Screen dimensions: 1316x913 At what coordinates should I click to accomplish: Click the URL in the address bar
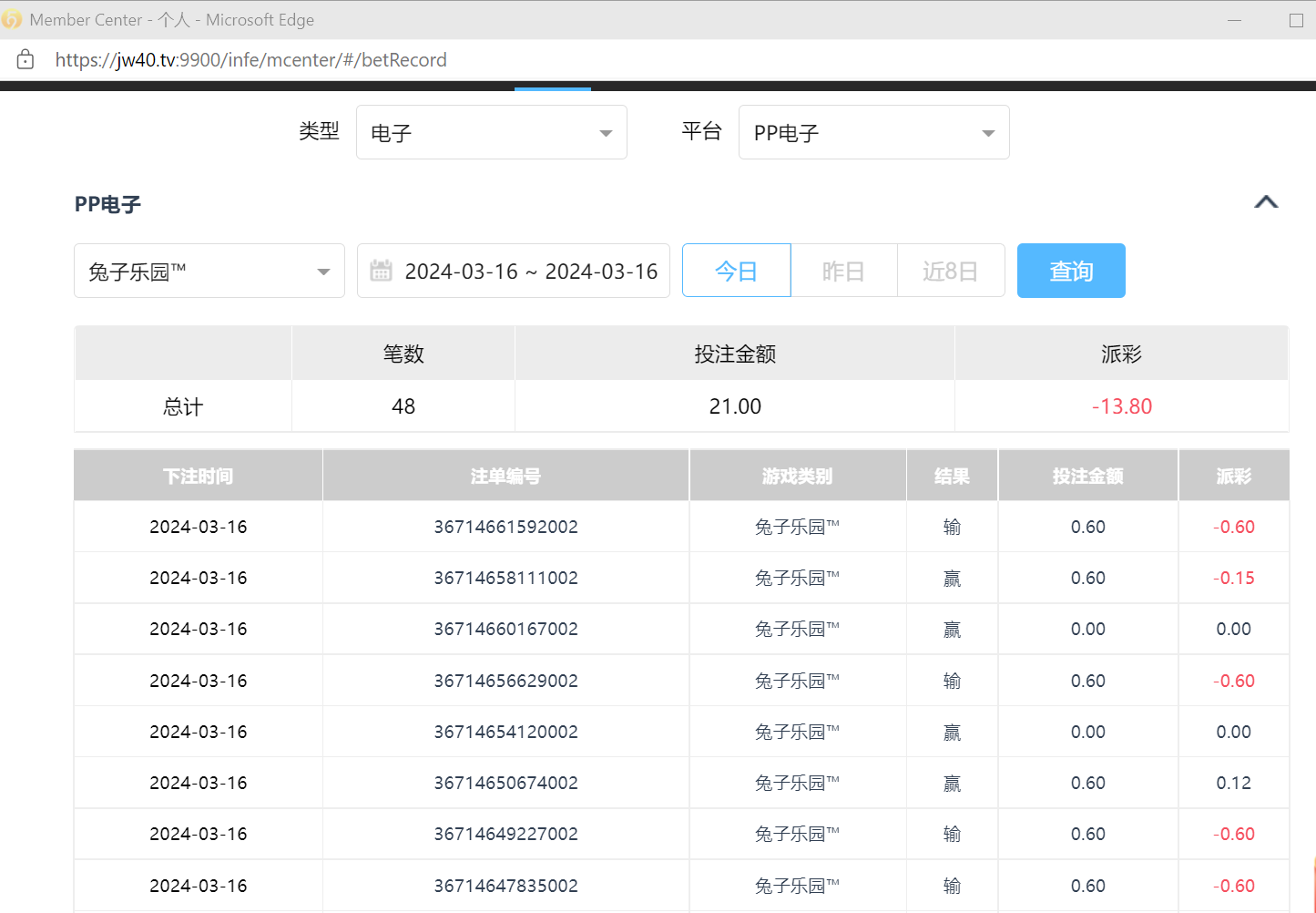(251, 60)
